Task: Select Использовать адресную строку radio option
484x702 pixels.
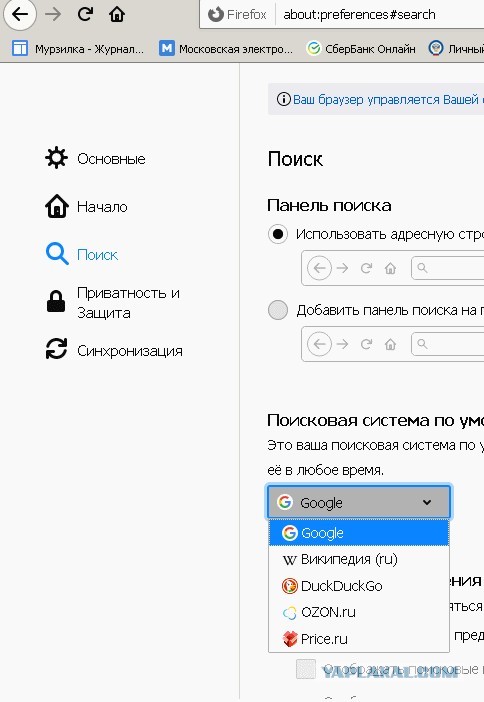Action: point(278,234)
